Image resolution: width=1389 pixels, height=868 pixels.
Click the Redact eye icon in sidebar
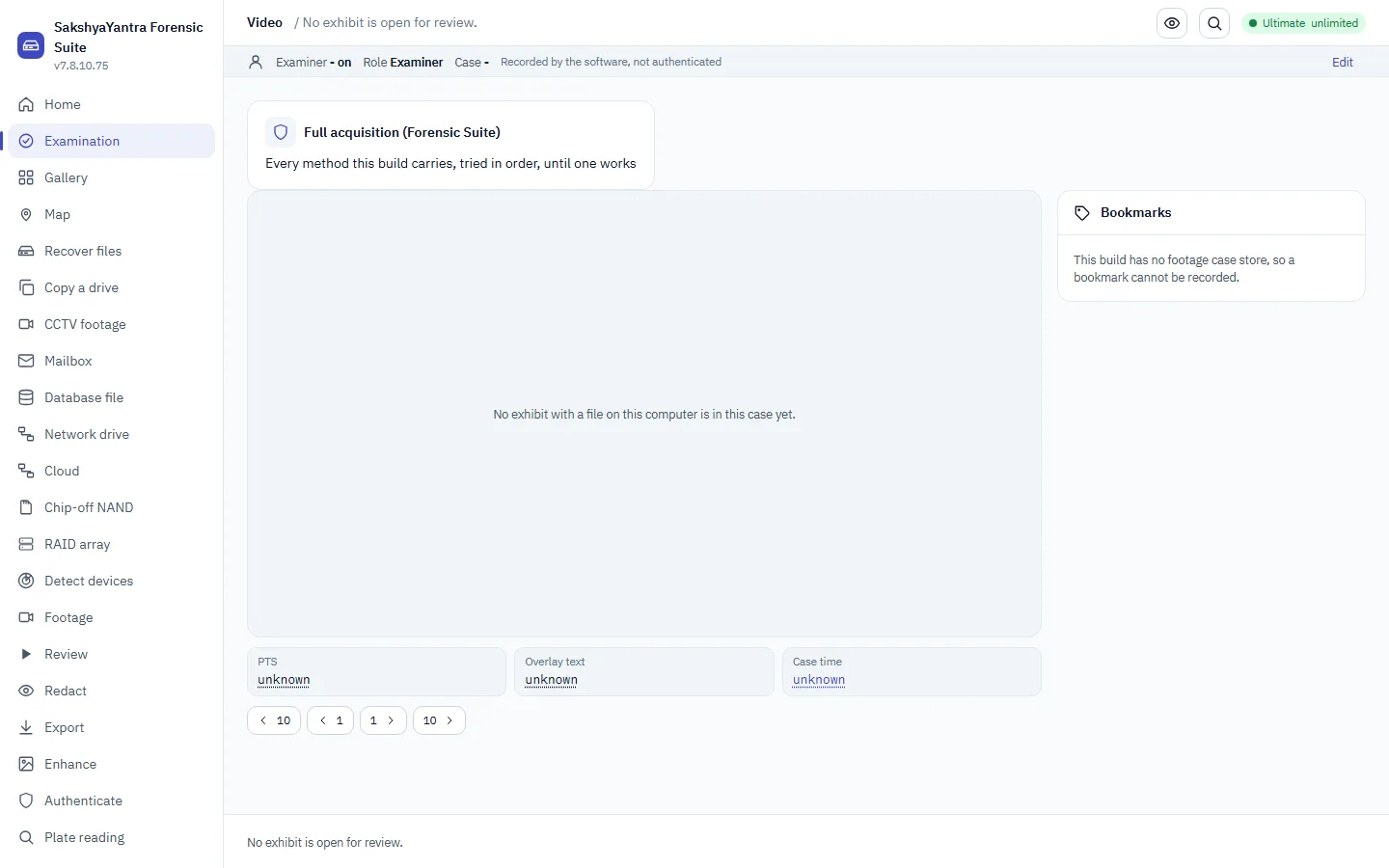[x=26, y=691]
